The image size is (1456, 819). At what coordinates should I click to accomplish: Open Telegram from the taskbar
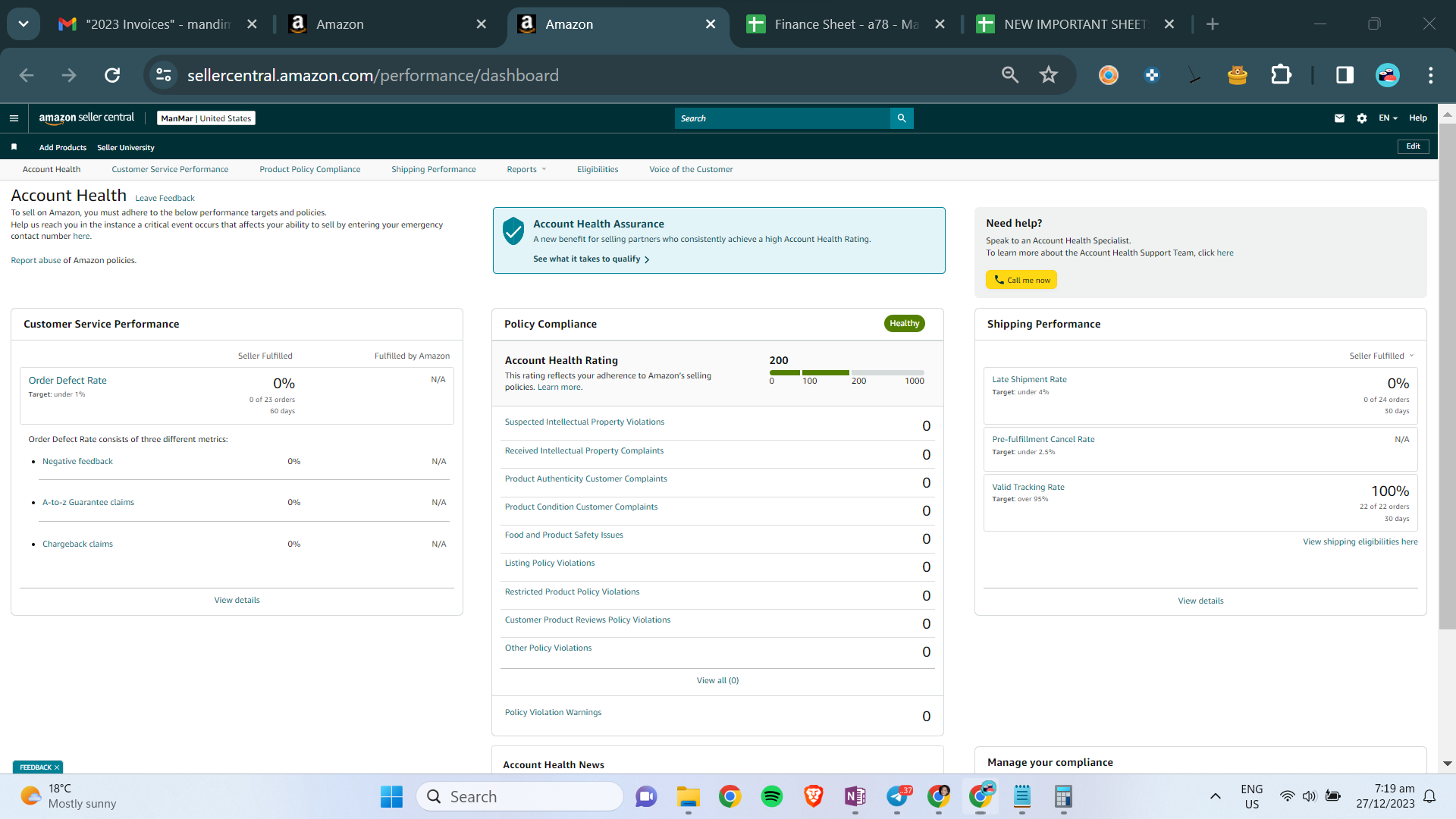point(898,796)
